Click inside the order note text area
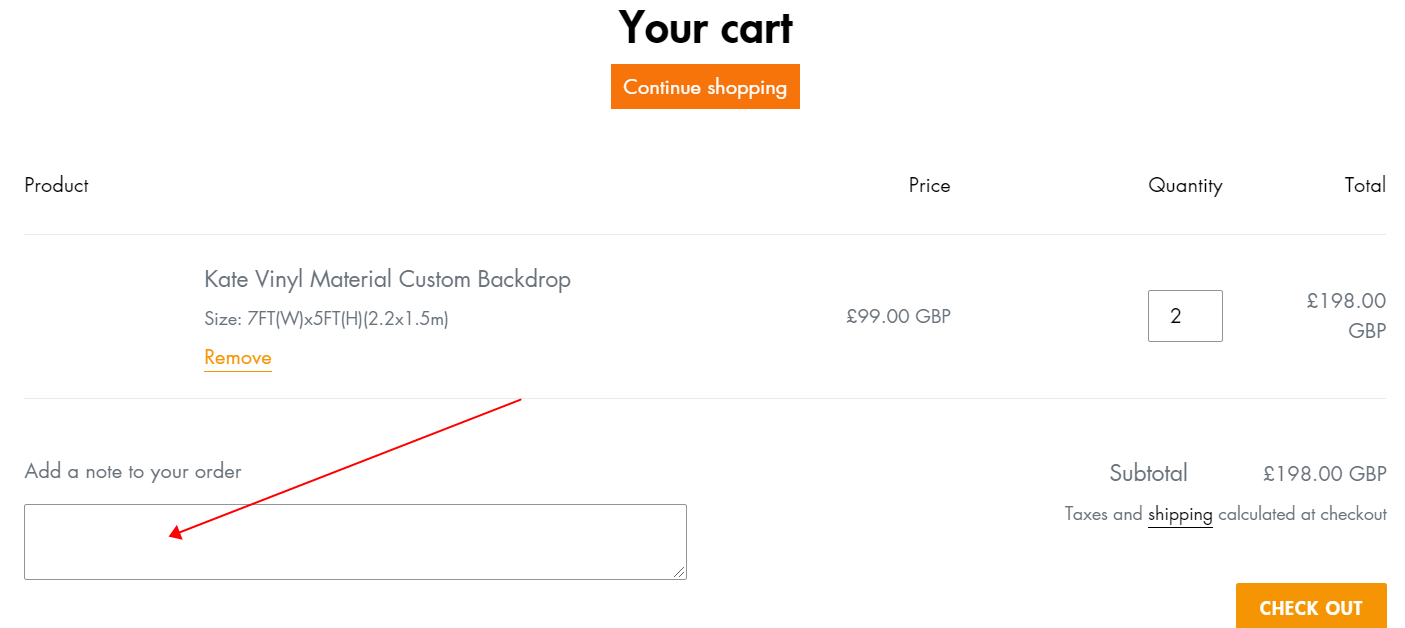The height and width of the screenshot is (628, 1405). pyautogui.click(x=355, y=542)
